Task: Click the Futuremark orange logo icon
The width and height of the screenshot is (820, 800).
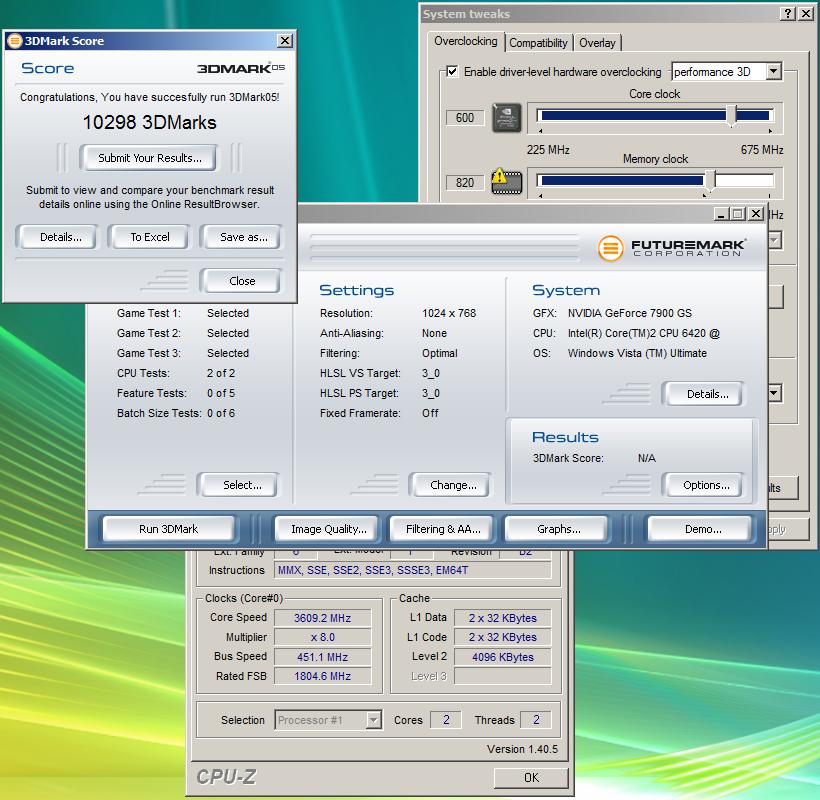Action: [610, 248]
